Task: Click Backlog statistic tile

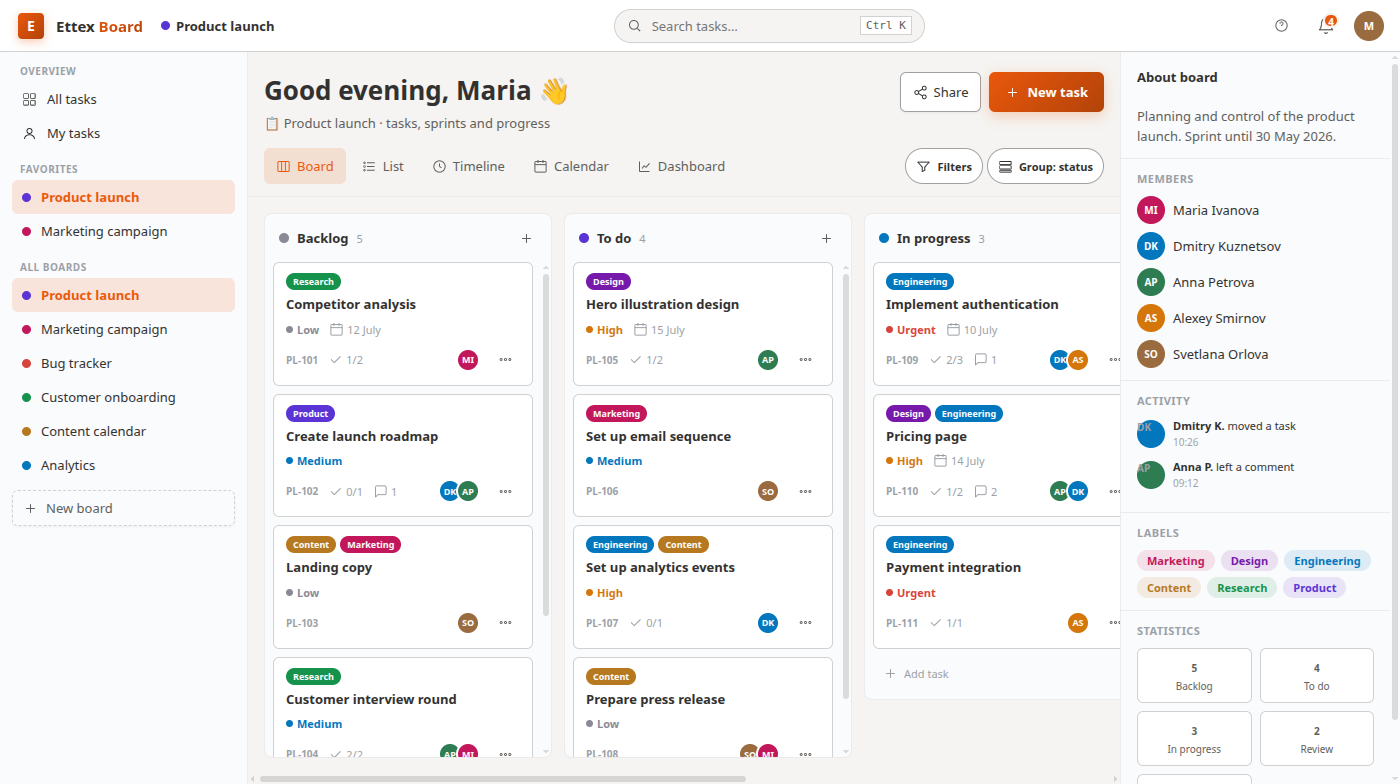Action: click(x=1194, y=676)
